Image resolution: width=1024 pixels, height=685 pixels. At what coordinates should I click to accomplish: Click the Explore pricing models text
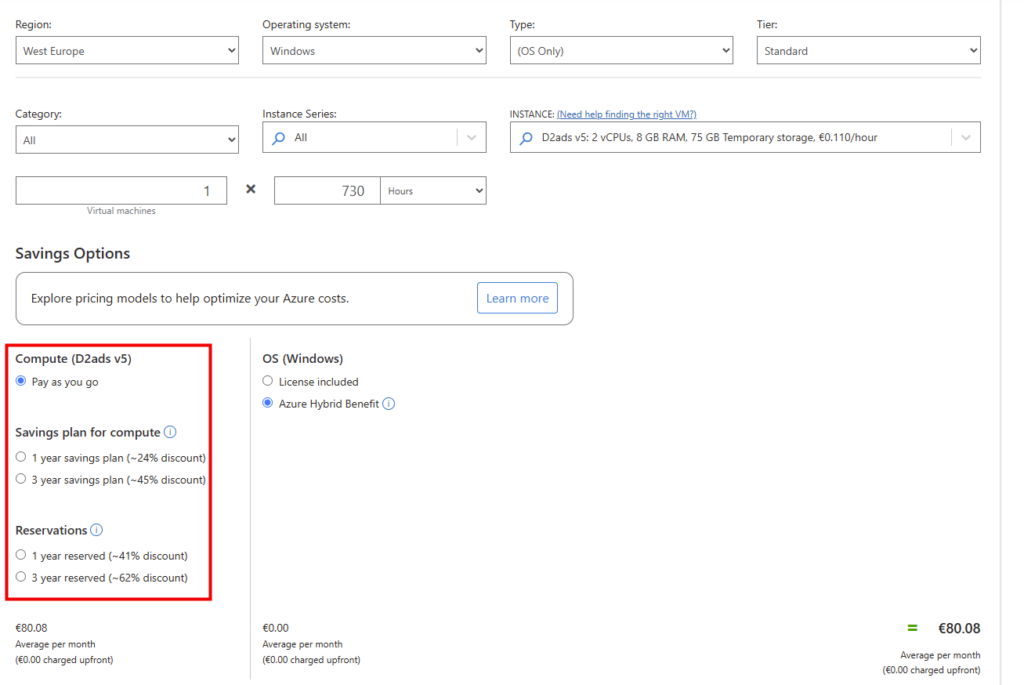pos(190,298)
